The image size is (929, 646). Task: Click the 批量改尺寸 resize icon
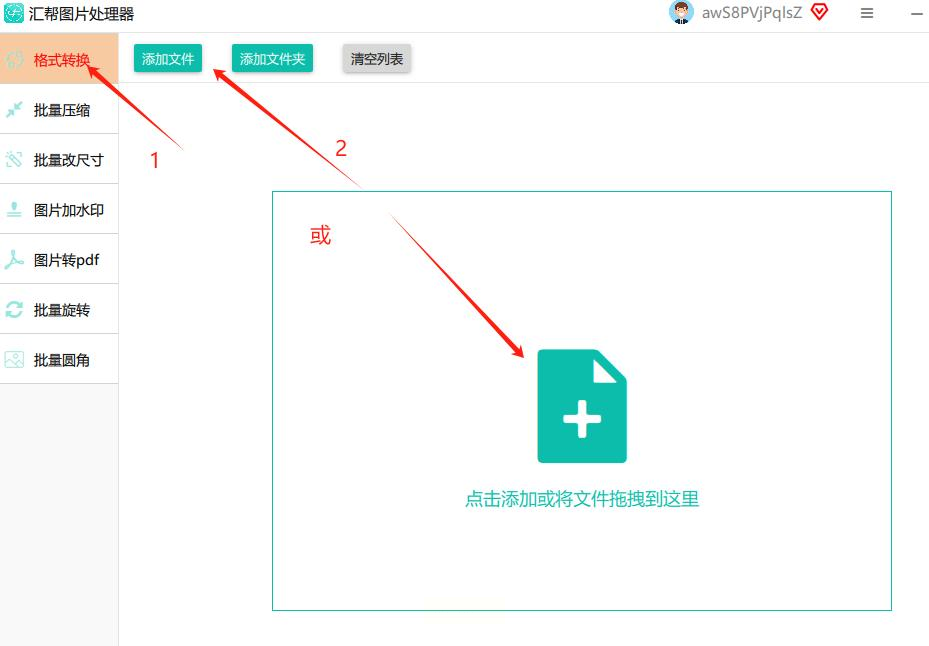tap(14, 159)
